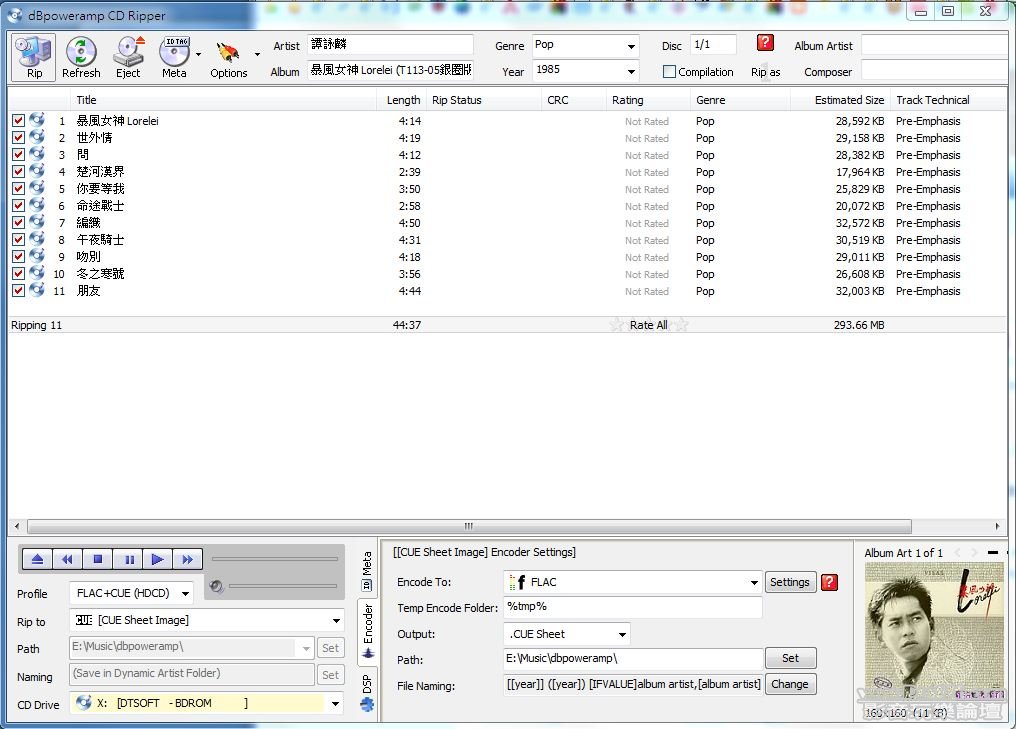
Task: Uncheck track 2 世外情
Action: point(18,137)
